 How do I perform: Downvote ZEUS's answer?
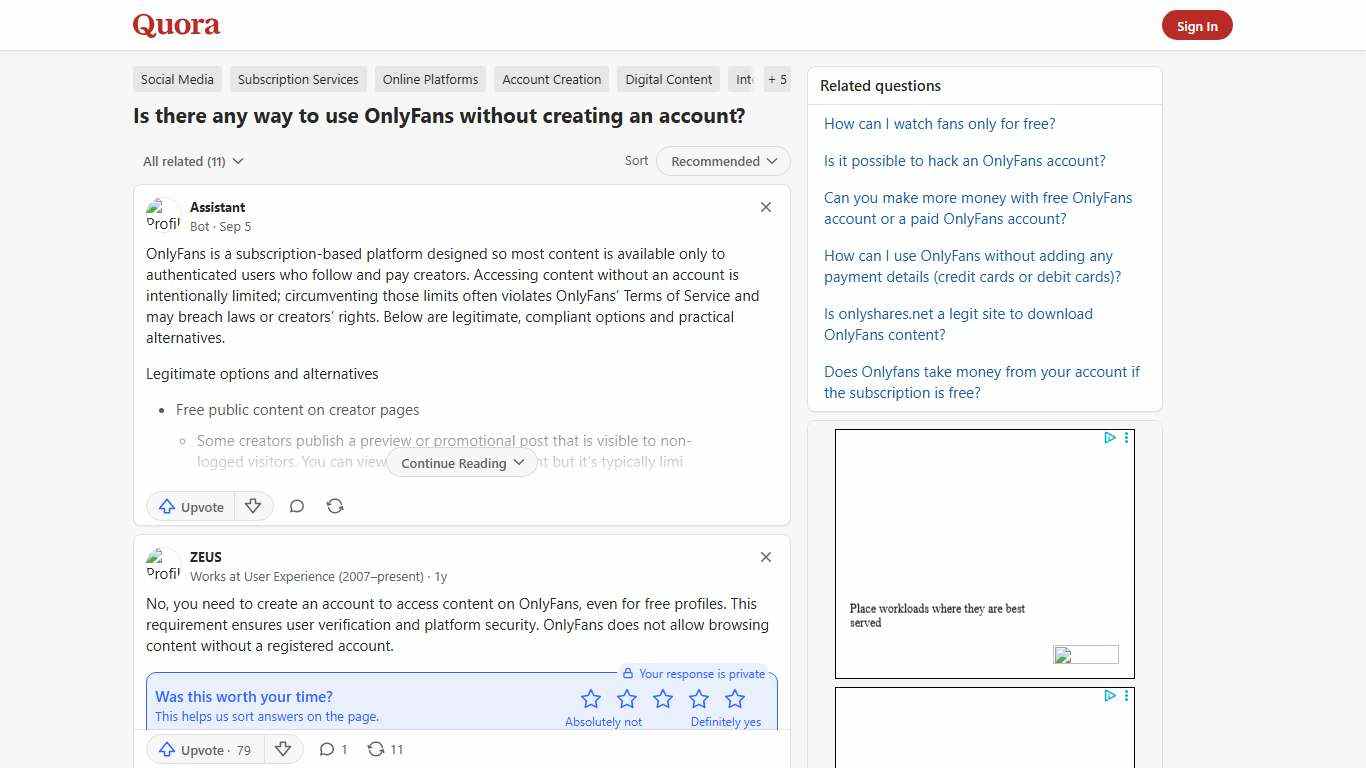(283, 749)
